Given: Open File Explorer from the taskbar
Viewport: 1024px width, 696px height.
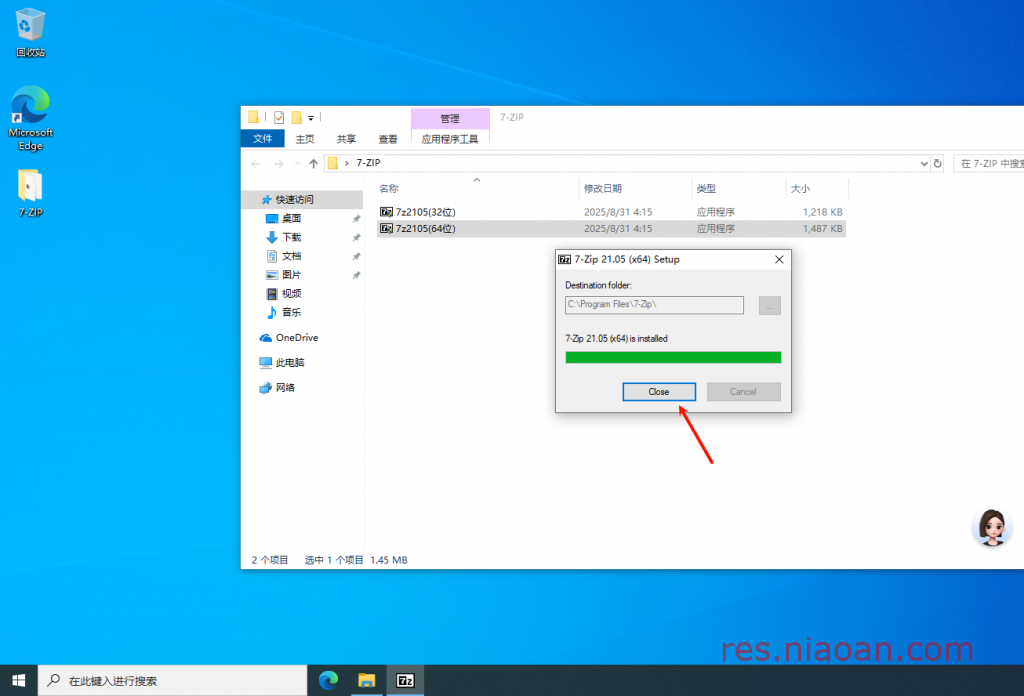Looking at the screenshot, I should point(367,680).
